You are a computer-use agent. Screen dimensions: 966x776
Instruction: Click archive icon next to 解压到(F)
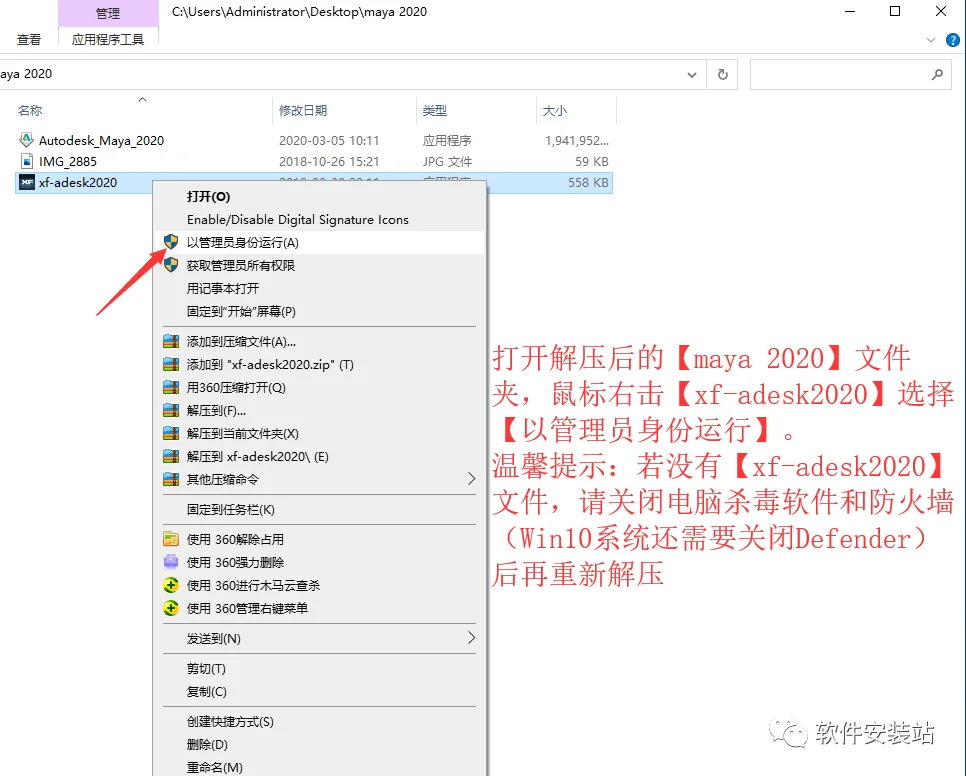point(171,410)
